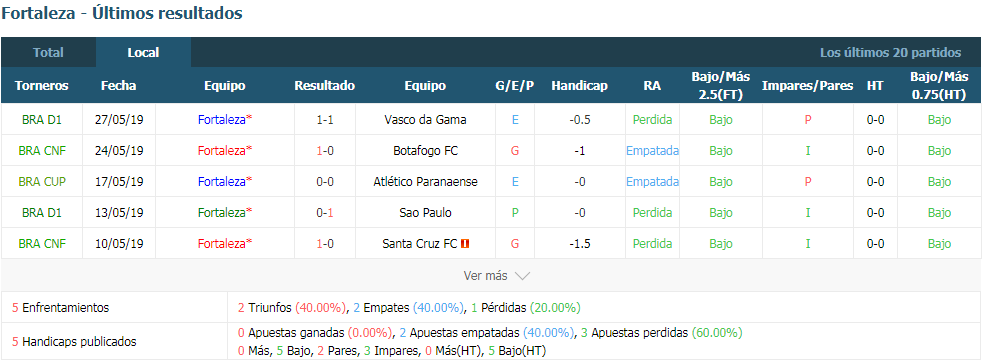985x363 pixels.
Task: Click the Sao Paulo team name
Action: pos(425,213)
